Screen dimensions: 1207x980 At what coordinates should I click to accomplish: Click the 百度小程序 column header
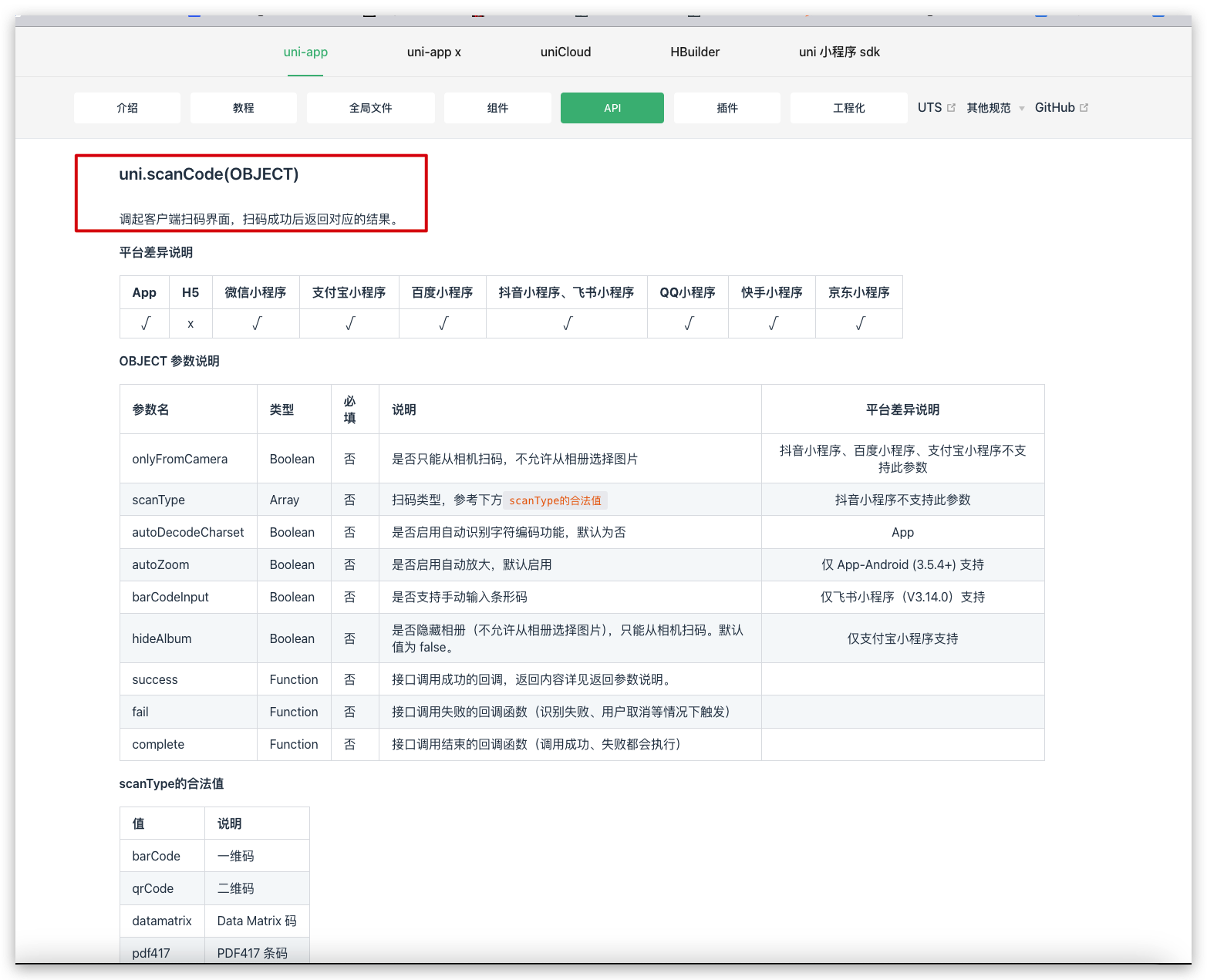442,292
